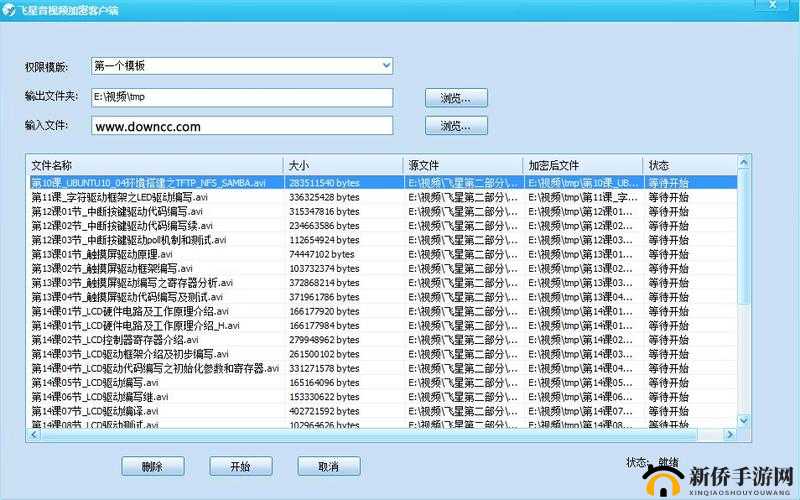
Task: Click size cell 279948962 bytes
Action: click(324, 340)
